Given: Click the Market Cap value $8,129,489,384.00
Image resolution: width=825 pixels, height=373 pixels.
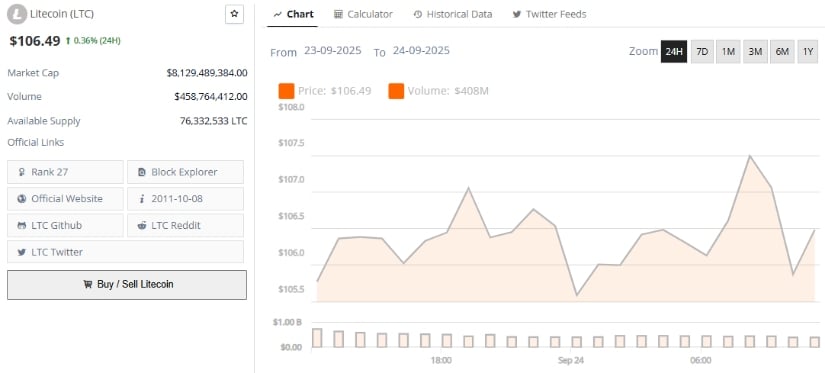Looking at the screenshot, I should (207, 73).
